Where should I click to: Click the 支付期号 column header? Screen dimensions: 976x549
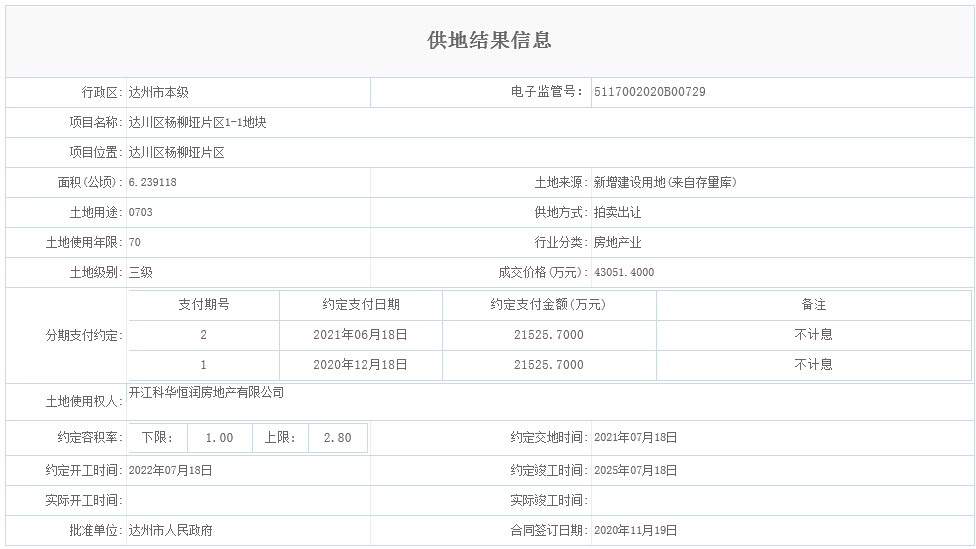point(204,305)
